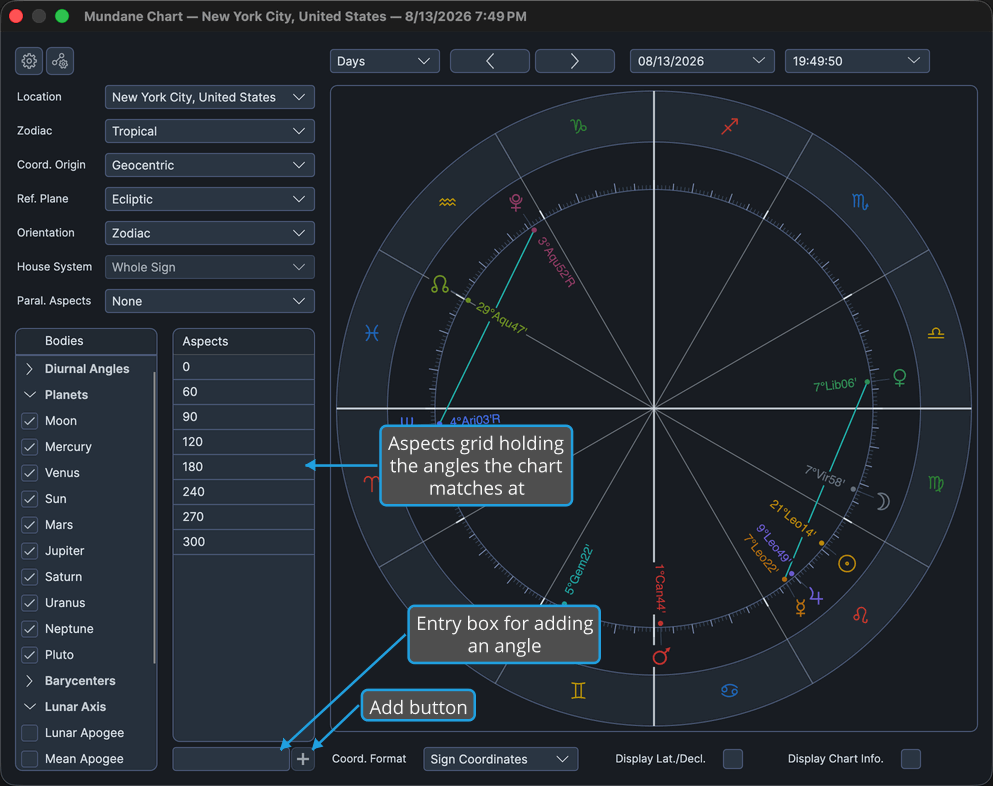
Task: Select the Moon crescent glyph in the chart
Action: click(883, 502)
